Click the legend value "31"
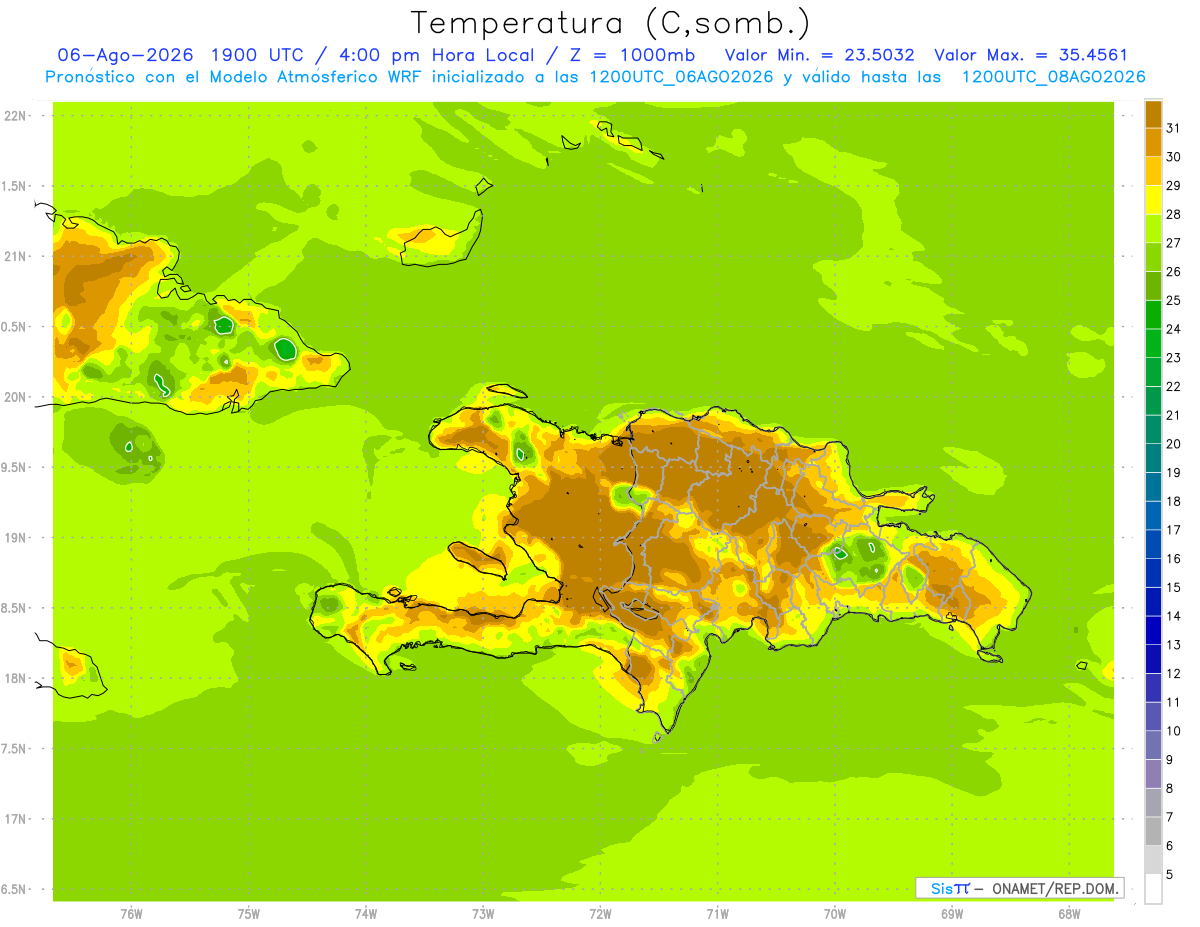Viewport: 1200px width, 927px height. (1174, 128)
